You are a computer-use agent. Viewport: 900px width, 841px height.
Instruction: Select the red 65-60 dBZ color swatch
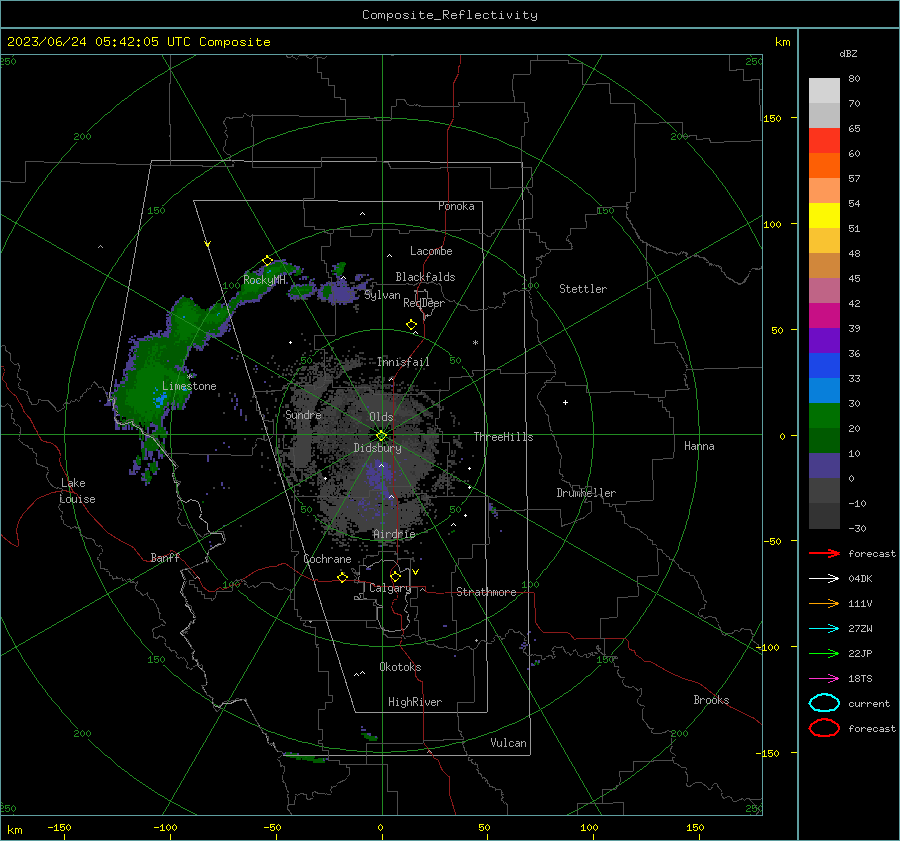(x=824, y=141)
